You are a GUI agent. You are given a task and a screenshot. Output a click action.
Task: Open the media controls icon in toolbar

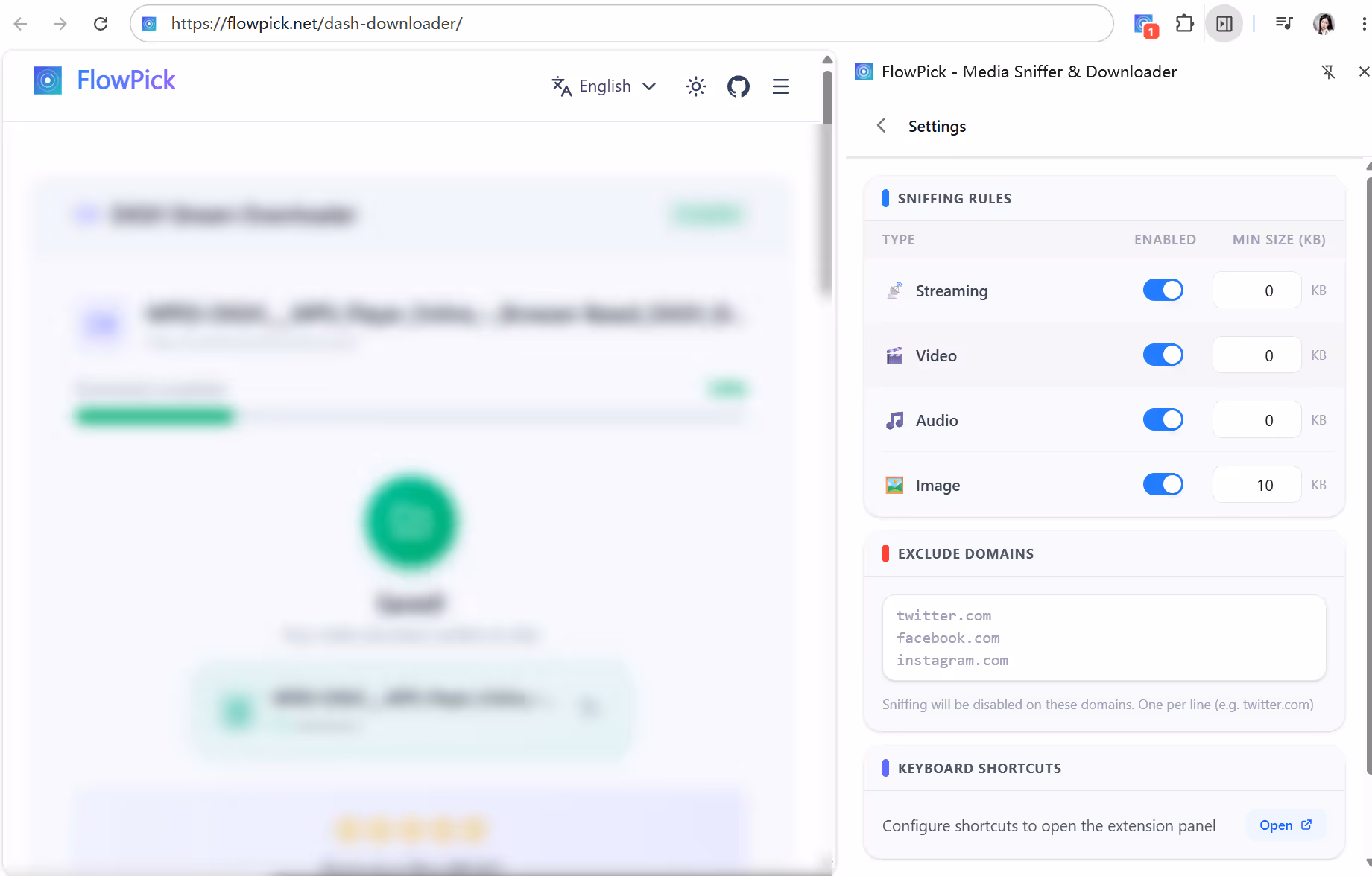pos(1283,23)
